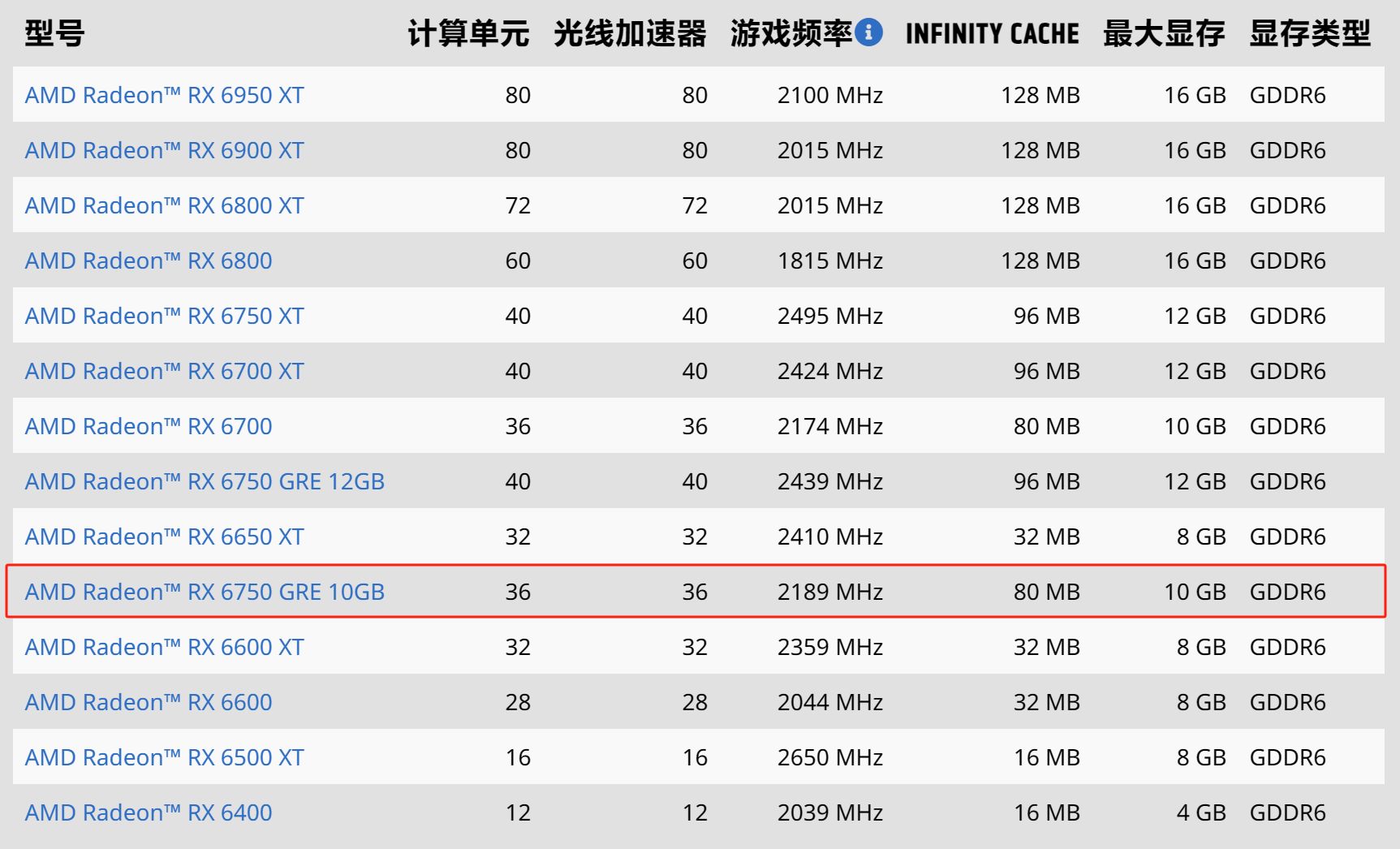Viewport: 1400px width, 849px height.
Task: Open AMD Radeon RX 6800 XT link
Action: point(165,205)
